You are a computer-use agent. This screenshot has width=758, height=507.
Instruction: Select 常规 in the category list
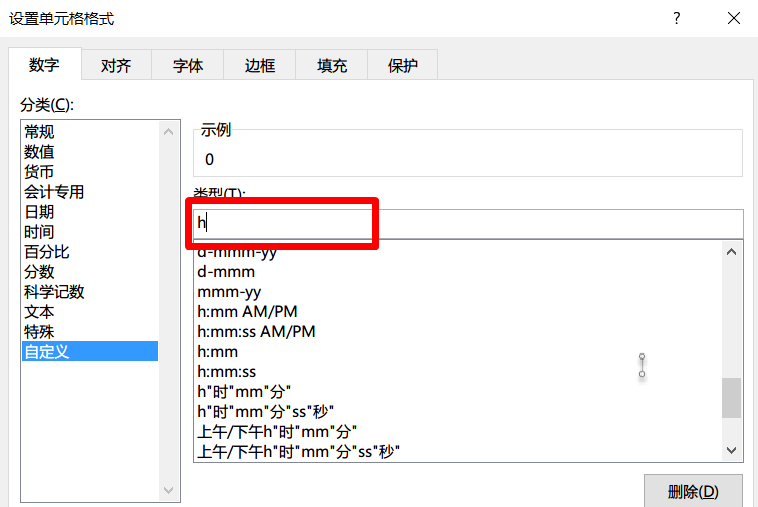(x=90, y=131)
